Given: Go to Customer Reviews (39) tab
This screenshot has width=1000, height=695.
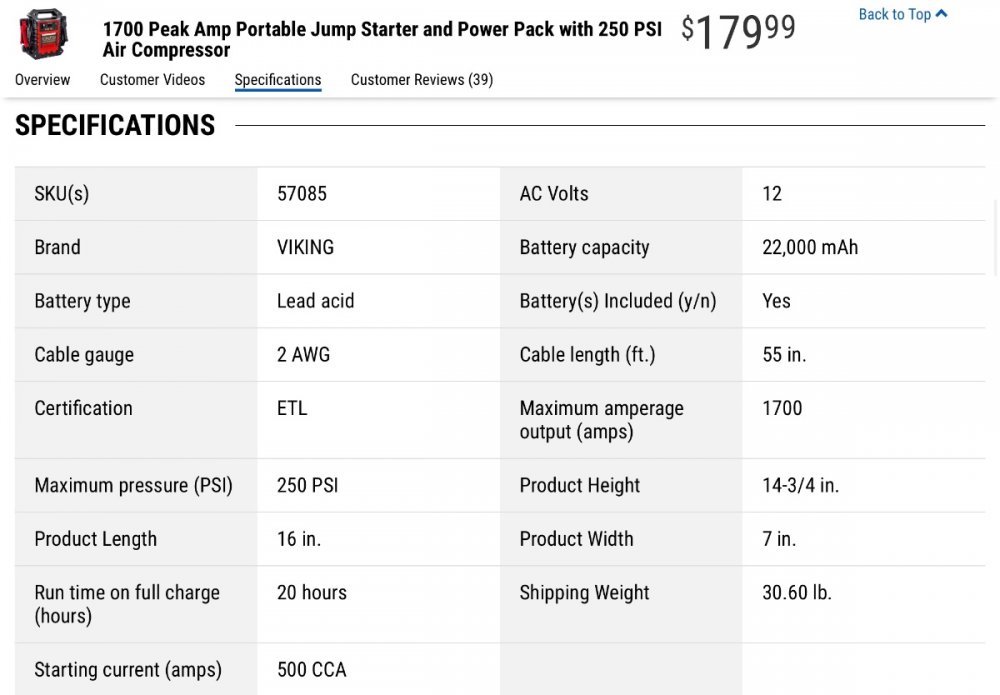Looking at the screenshot, I should click(421, 80).
